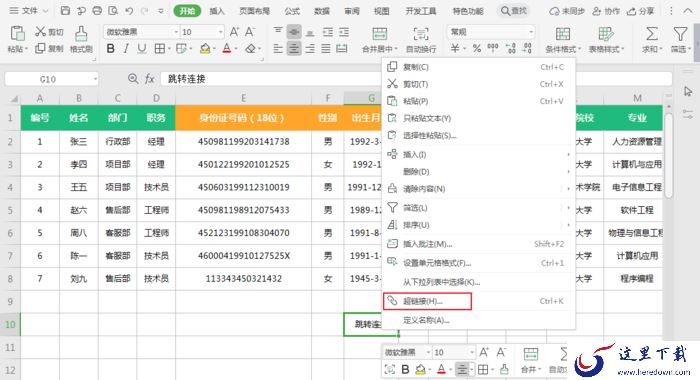Switch to the View (视图) tab
Screen dimensions: 700x380
tap(381, 11)
